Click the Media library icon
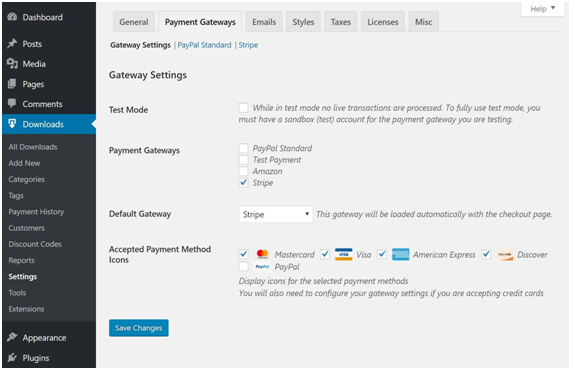The width and height of the screenshot is (572, 370). tap(12, 63)
